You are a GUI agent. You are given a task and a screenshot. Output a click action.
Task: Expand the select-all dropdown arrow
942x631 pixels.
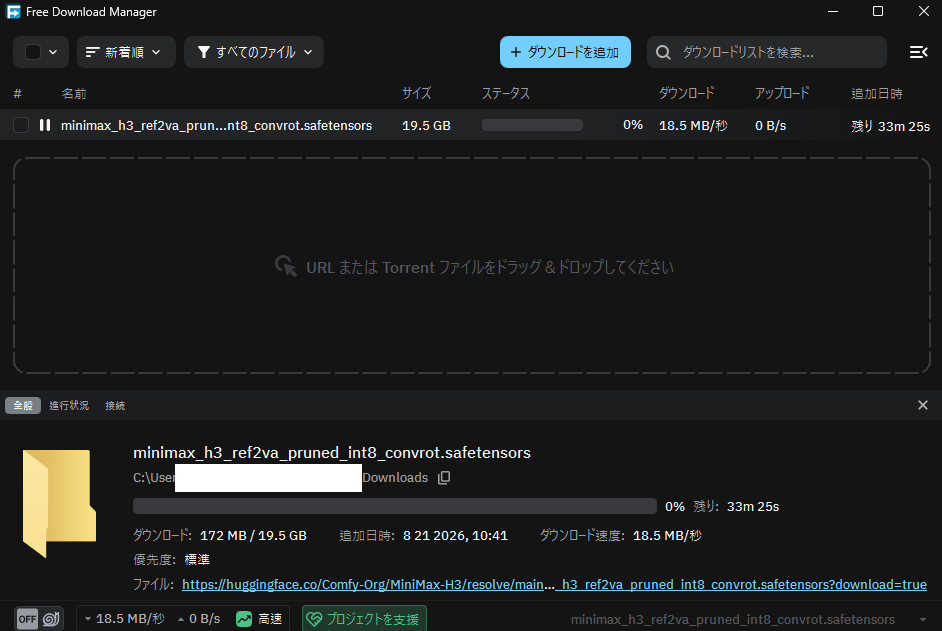53,52
